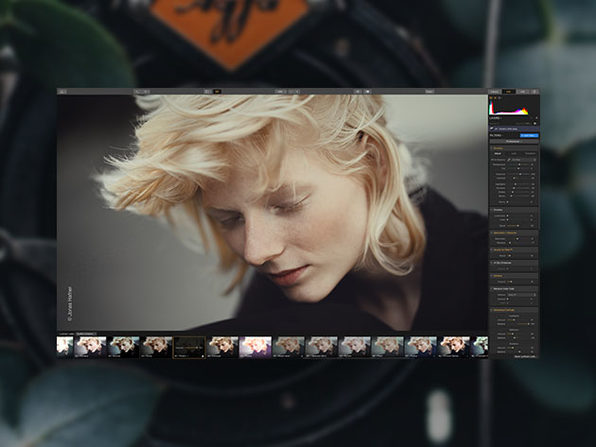
Task: Click the Contrast slider in Develop
Action: point(518,178)
